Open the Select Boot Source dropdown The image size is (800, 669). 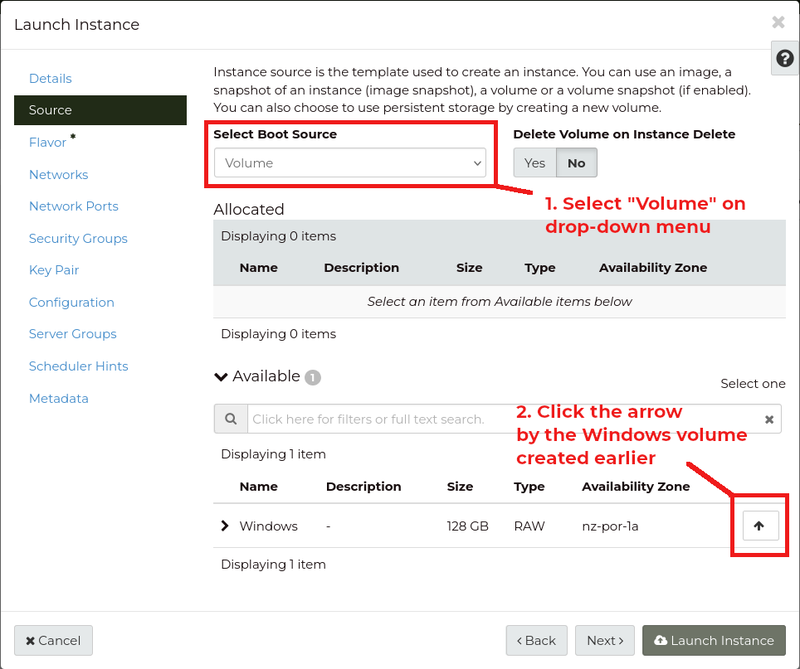click(349, 162)
